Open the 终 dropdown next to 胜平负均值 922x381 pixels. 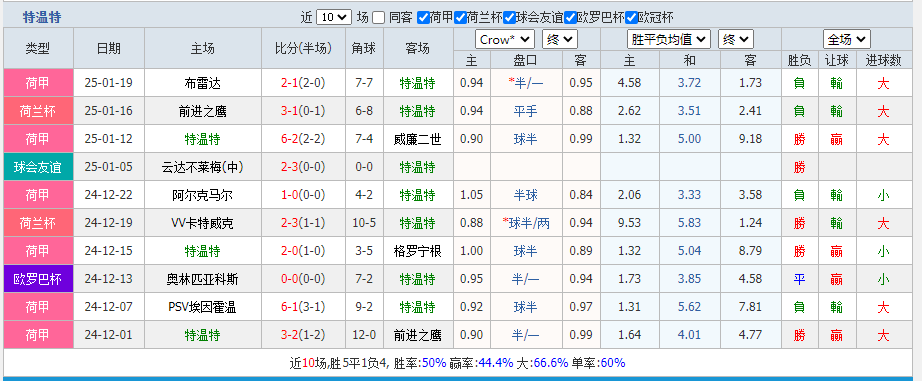click(736, 39)
